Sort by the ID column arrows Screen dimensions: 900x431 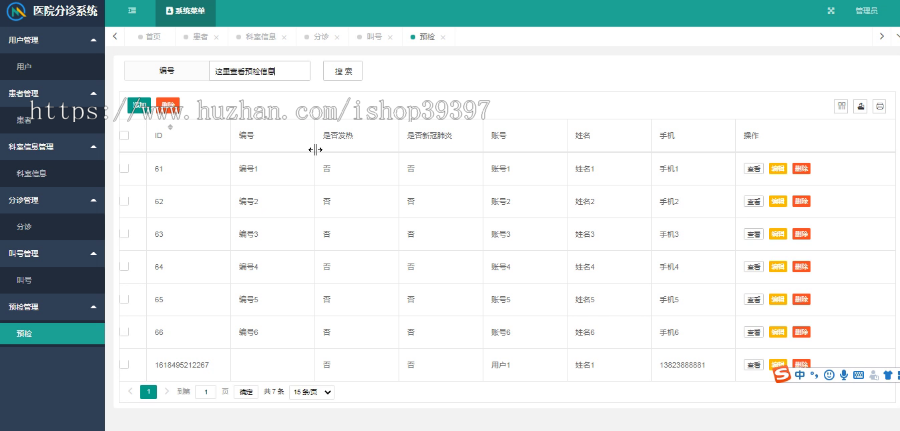tap(169, 127)
